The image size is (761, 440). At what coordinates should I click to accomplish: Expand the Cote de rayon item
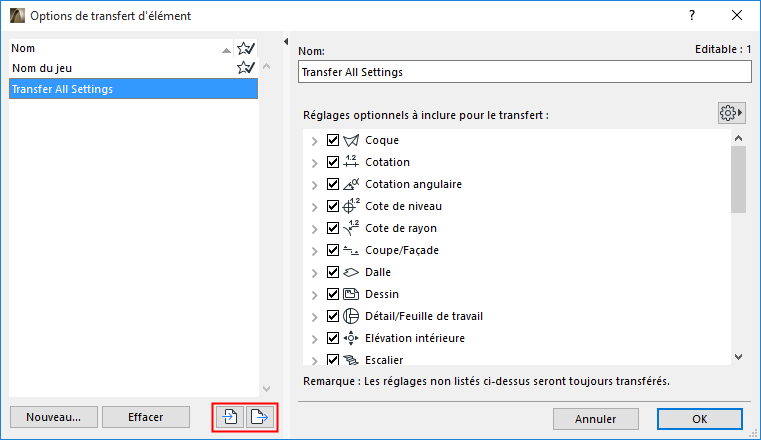[315, 228]
